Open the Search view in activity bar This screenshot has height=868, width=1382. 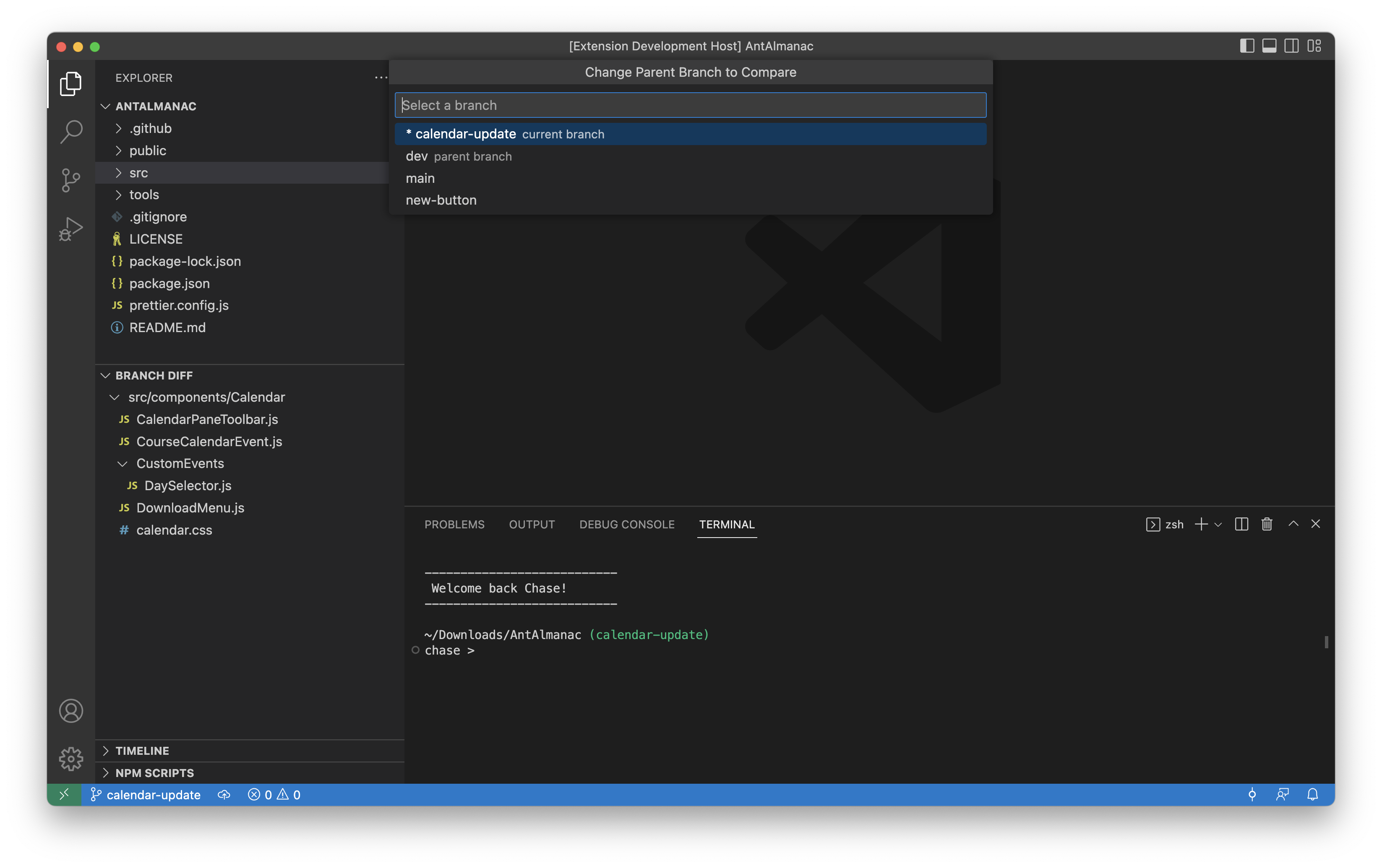coord(70,131)
